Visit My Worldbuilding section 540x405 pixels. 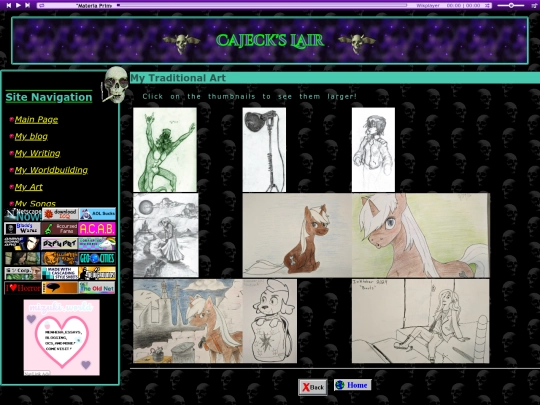[51, 170]
